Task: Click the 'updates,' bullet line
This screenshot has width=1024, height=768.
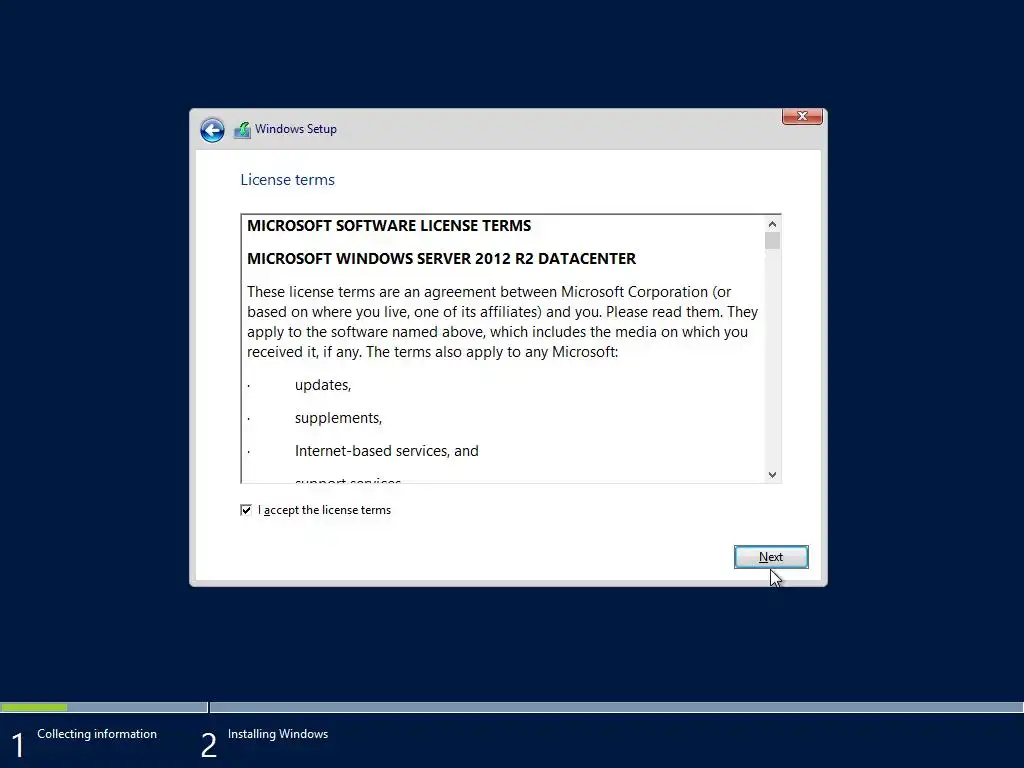Action: [x=323, y=385]
